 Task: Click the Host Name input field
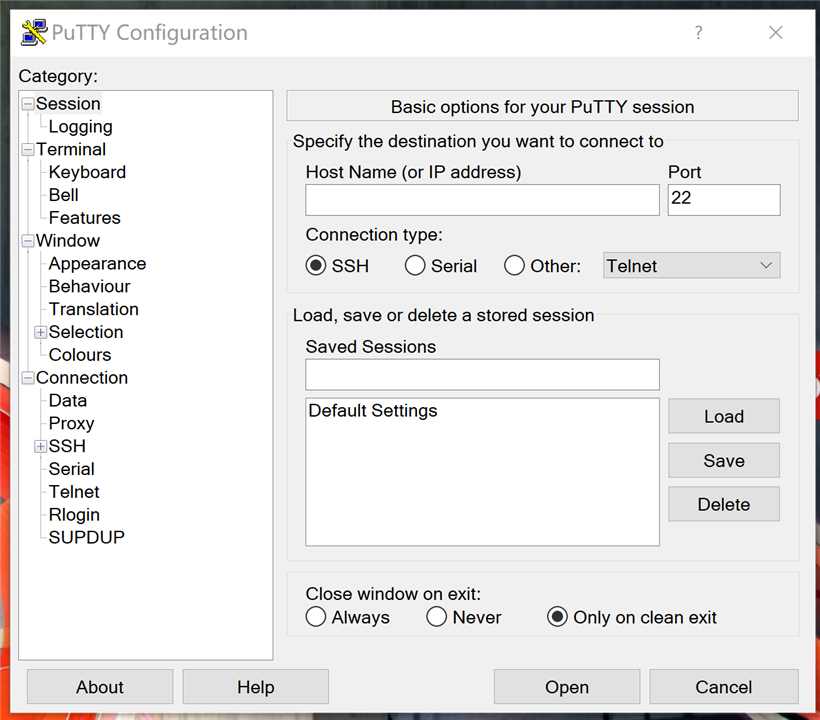coord(482,200)
